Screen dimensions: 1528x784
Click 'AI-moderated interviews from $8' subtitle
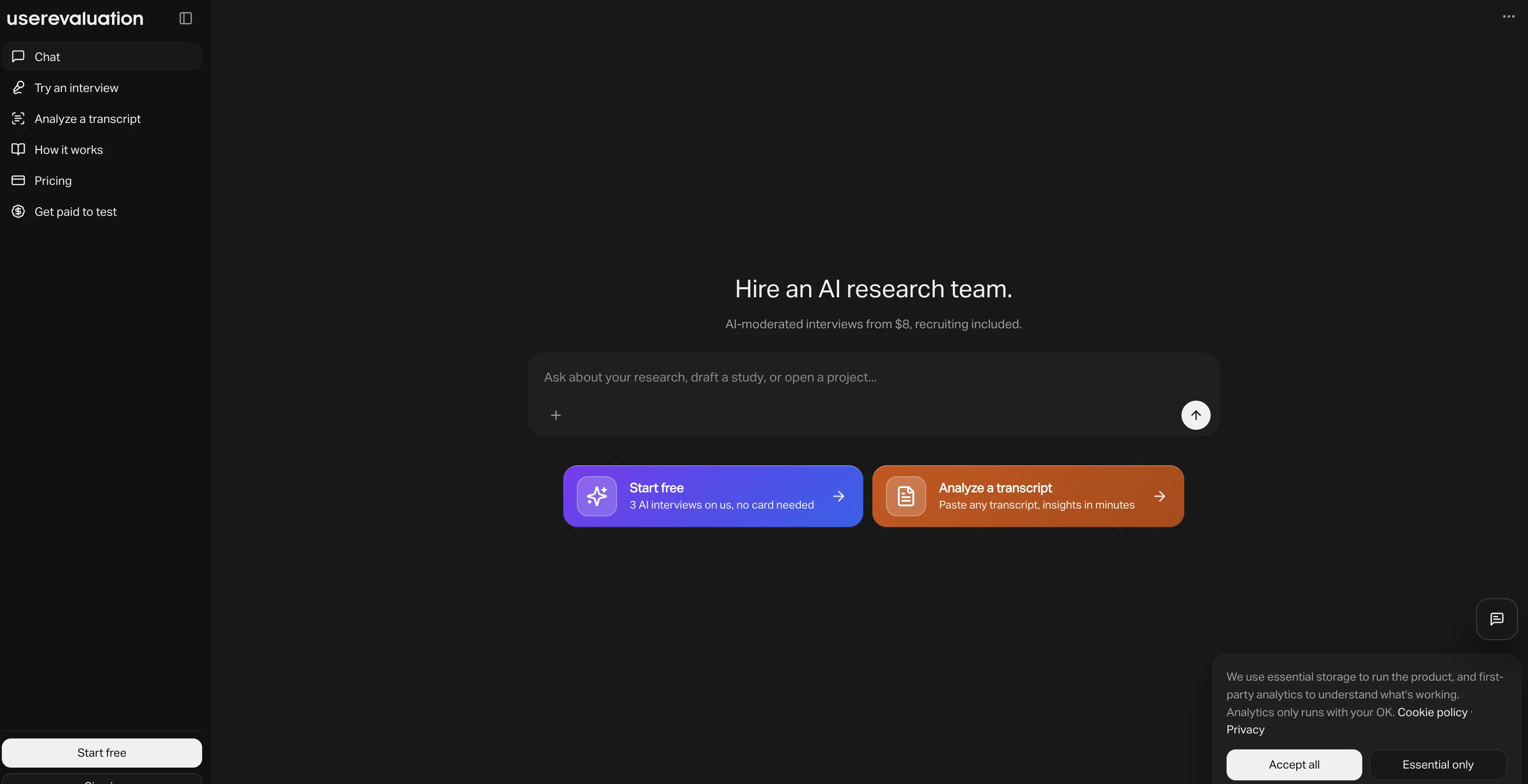point(873,325)
